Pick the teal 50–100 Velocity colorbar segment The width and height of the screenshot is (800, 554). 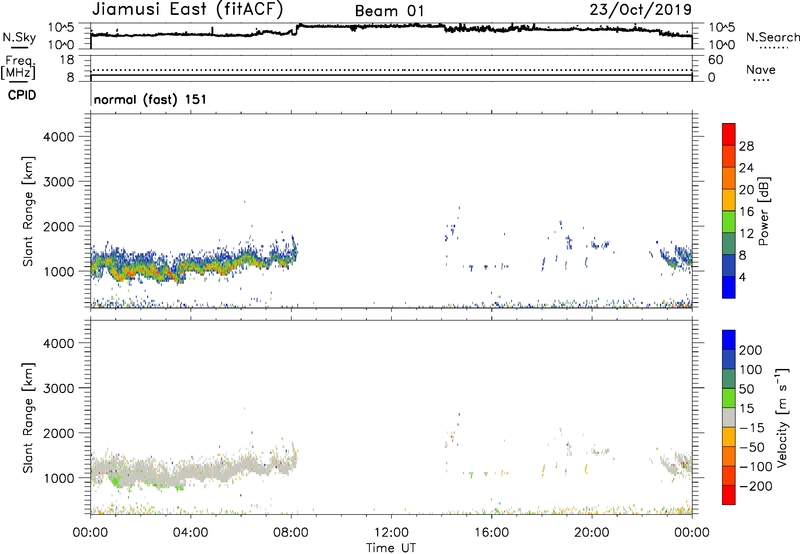[729, 379]
